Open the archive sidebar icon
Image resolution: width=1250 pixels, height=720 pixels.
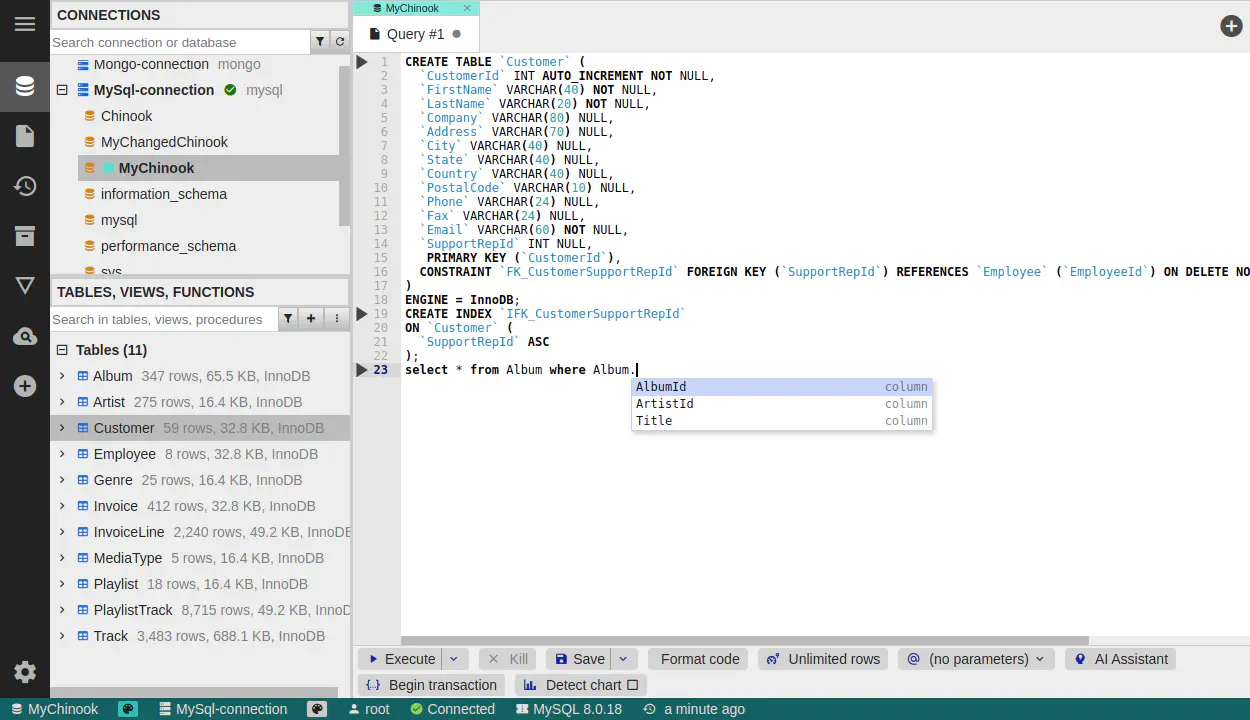coord(25,236)
